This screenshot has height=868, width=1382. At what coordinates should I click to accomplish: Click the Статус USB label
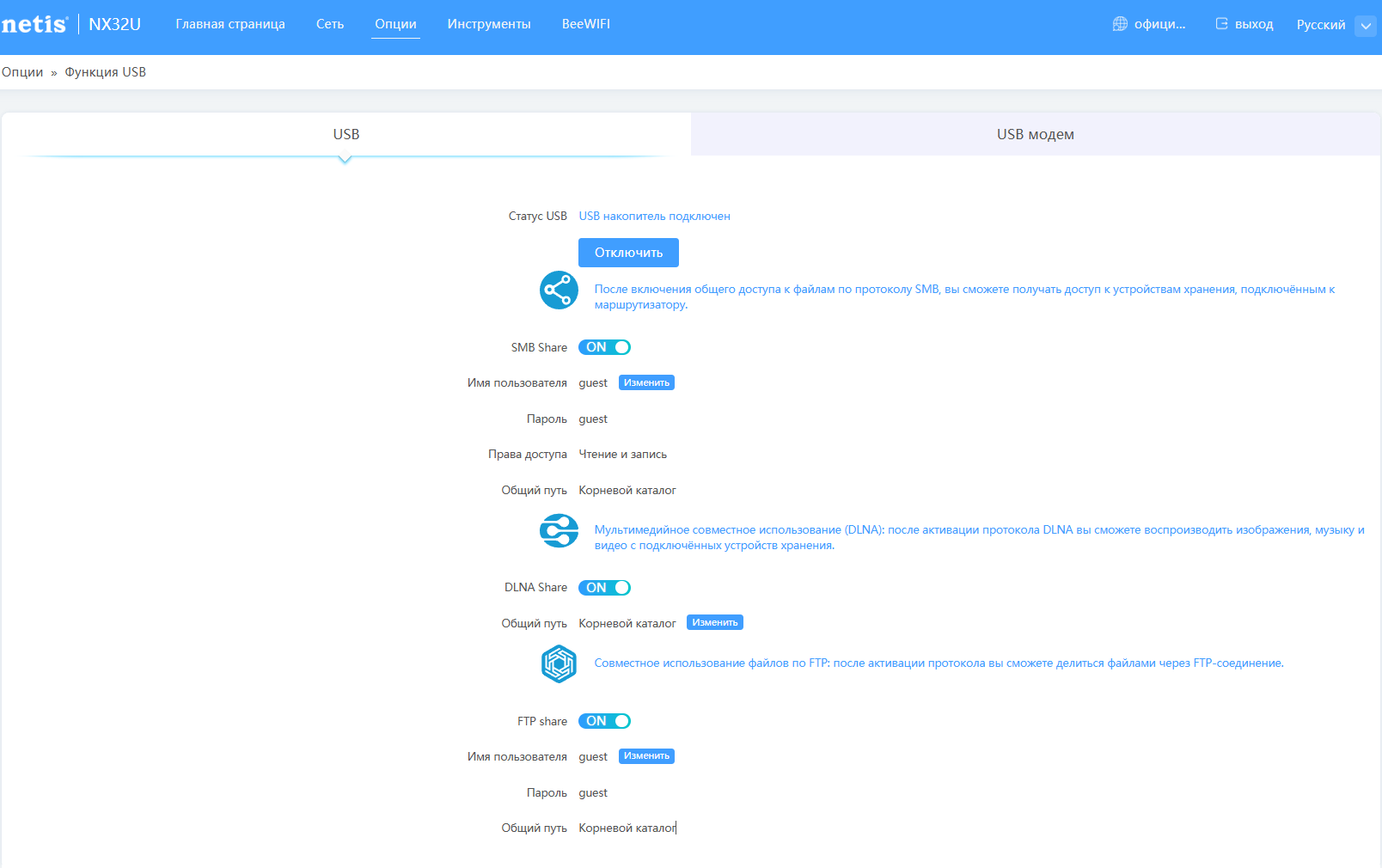click(x=537, y=216)
